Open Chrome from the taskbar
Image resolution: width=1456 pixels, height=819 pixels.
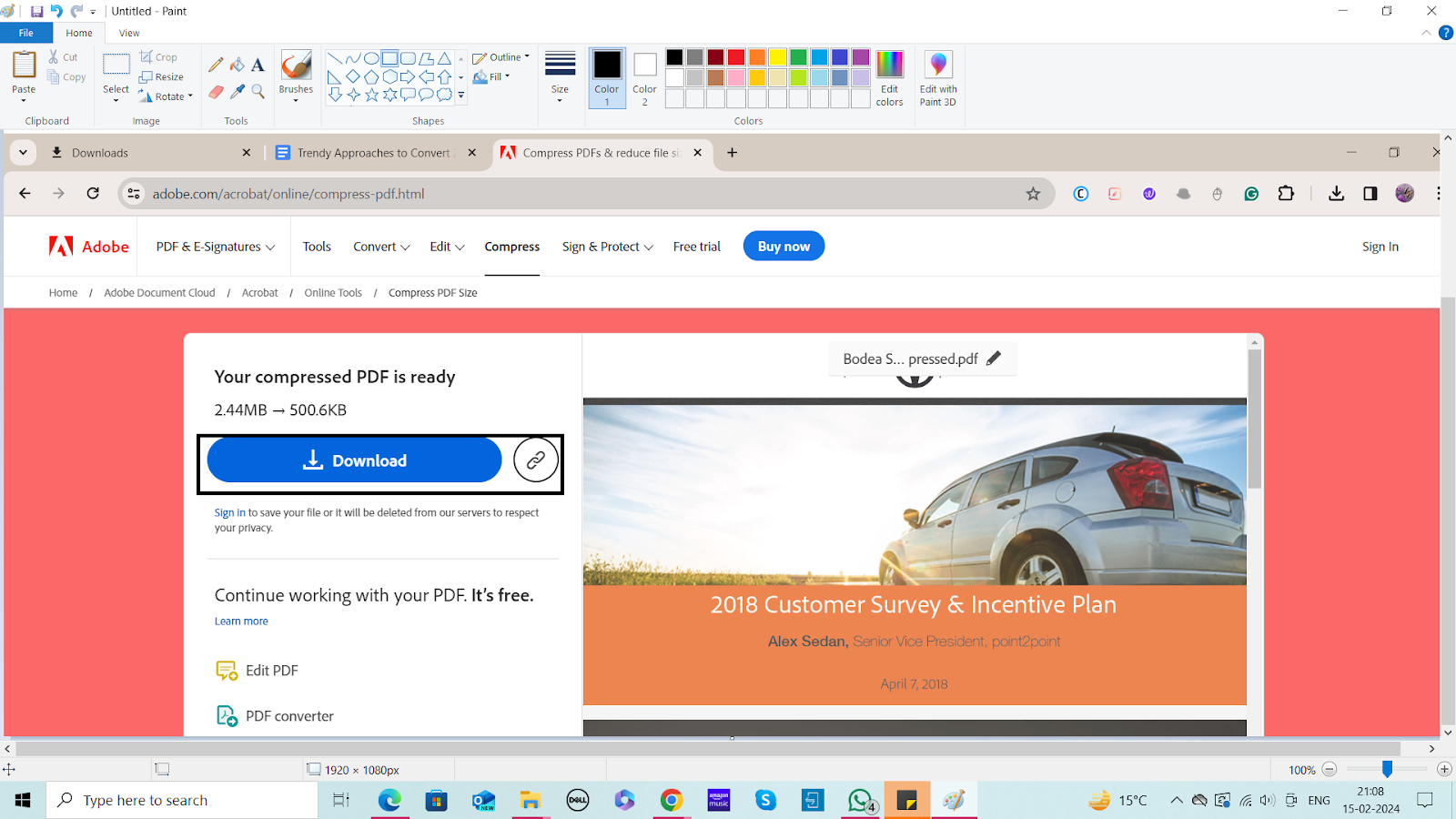pyautogui.click(x=672, y=800)
